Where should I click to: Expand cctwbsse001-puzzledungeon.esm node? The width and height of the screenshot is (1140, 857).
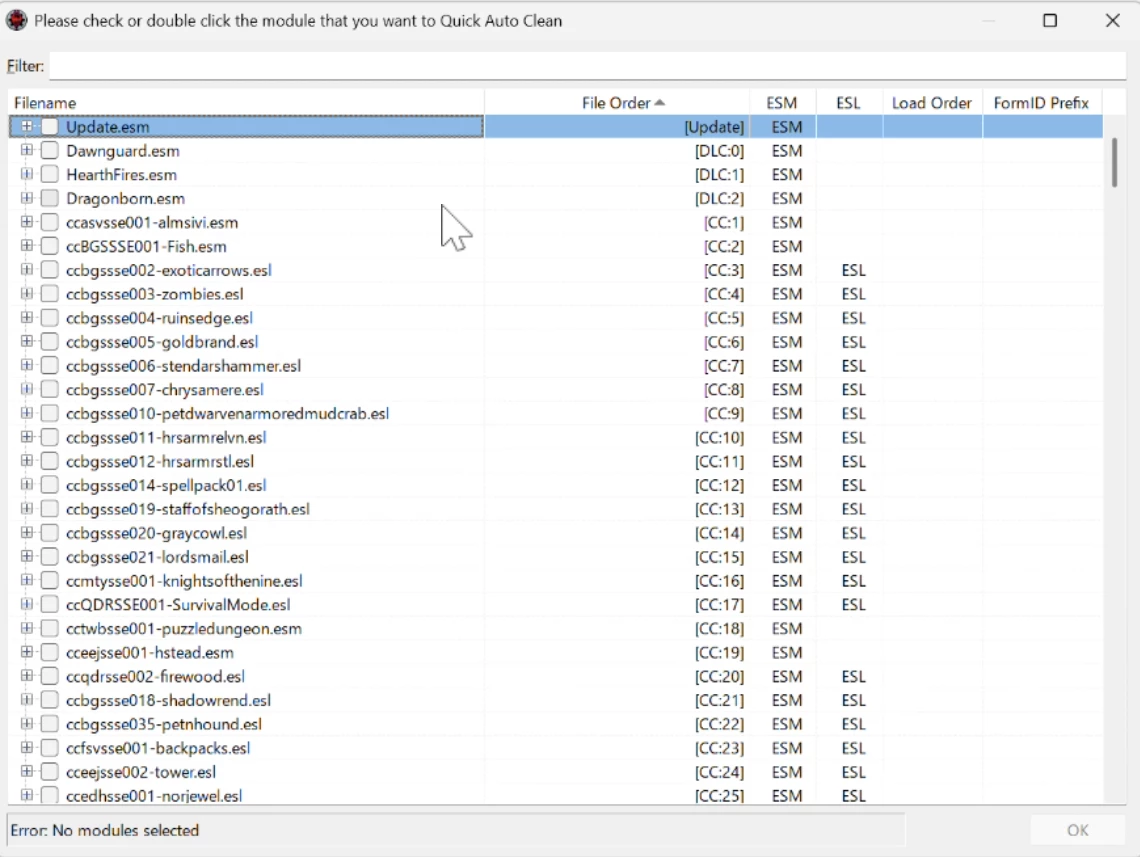[x=27, y=628]
